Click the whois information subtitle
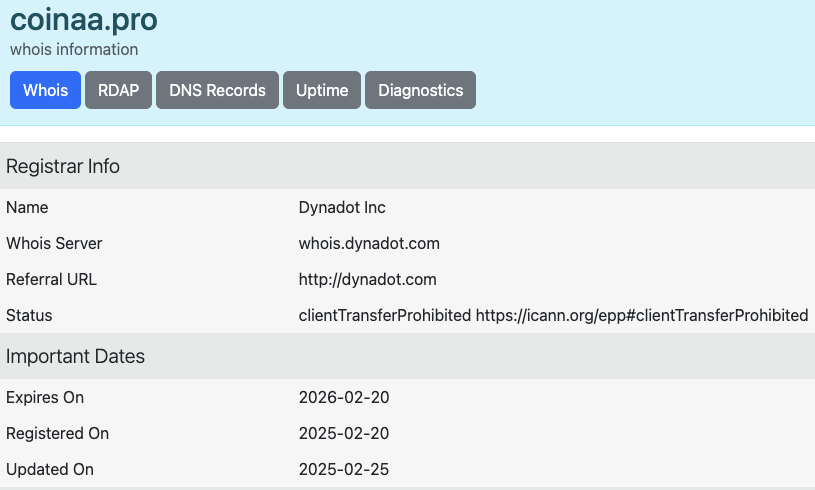The height and width of the screenshot is (490, 815). [74, 49]
